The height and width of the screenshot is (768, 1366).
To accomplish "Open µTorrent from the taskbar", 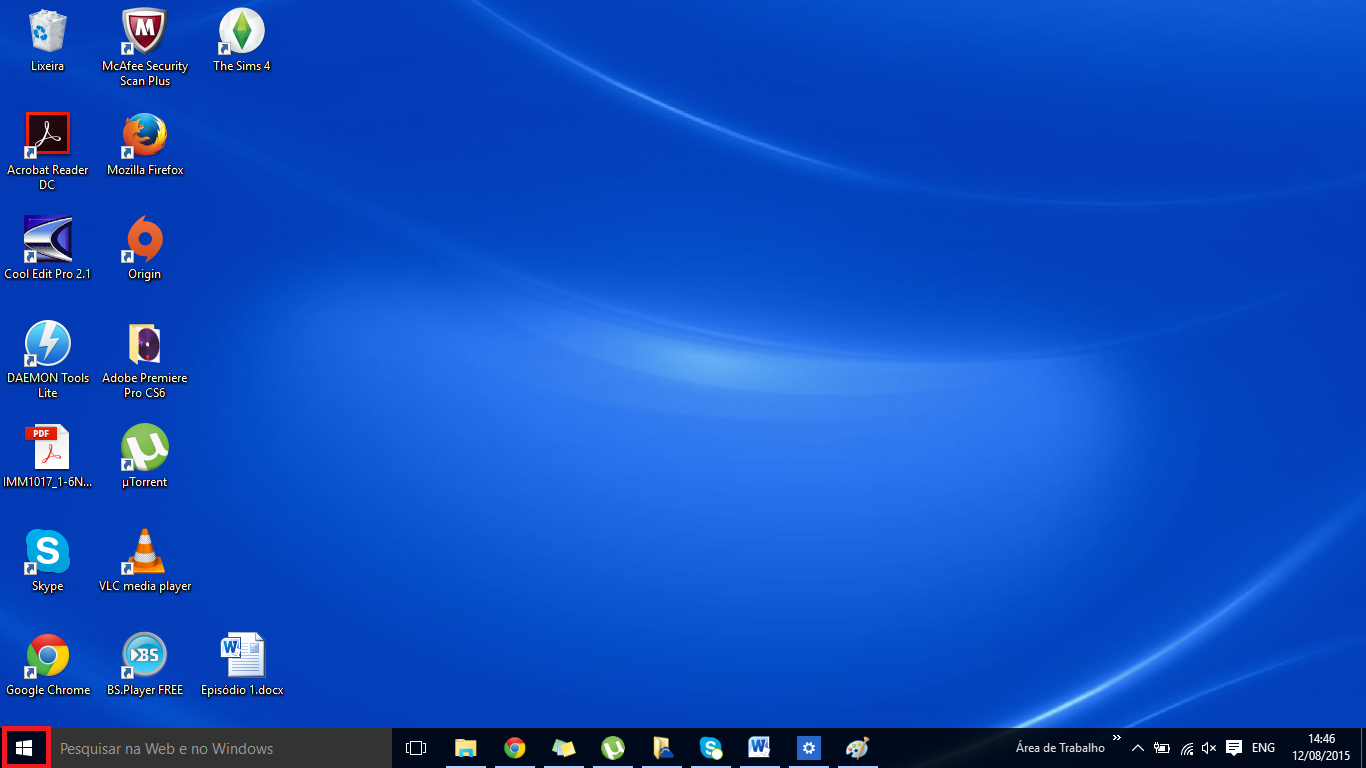I will tap(613, 748).
